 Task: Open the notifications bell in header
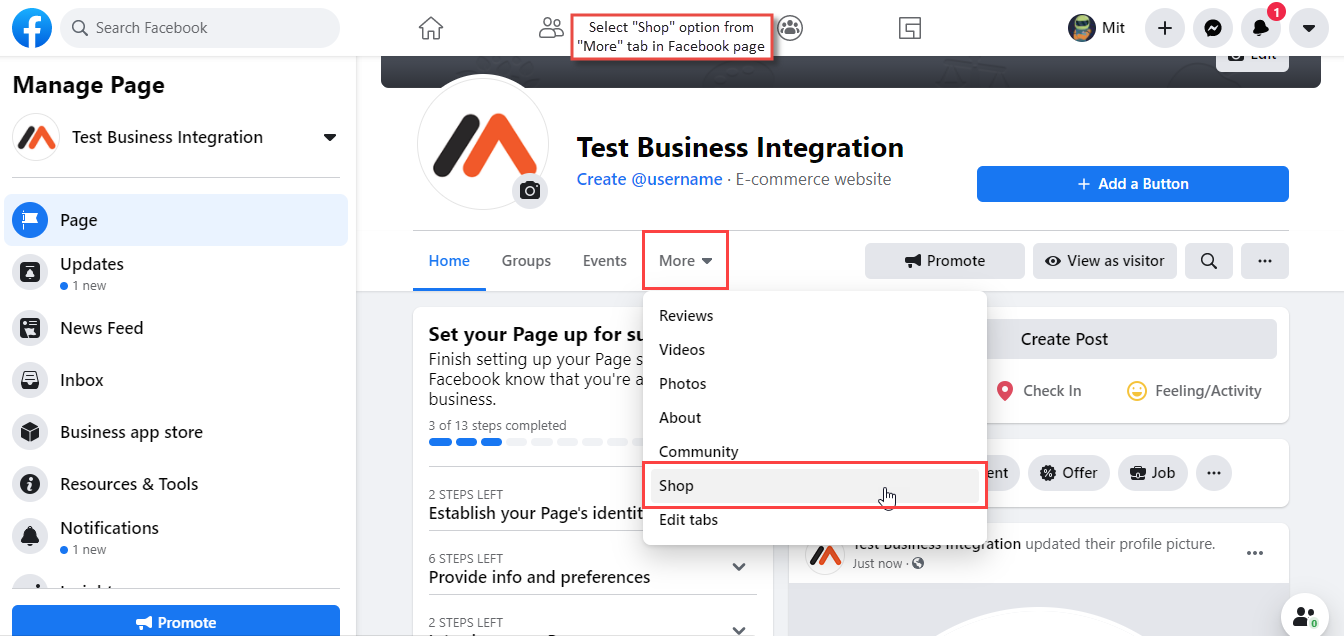1260,28
